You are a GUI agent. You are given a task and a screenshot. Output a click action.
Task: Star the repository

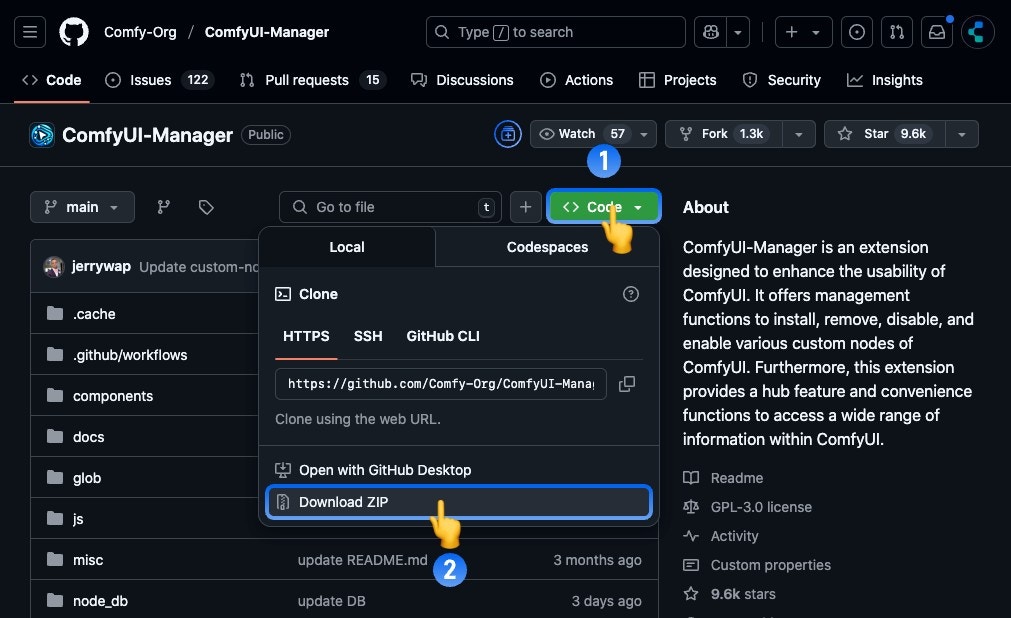885,134
